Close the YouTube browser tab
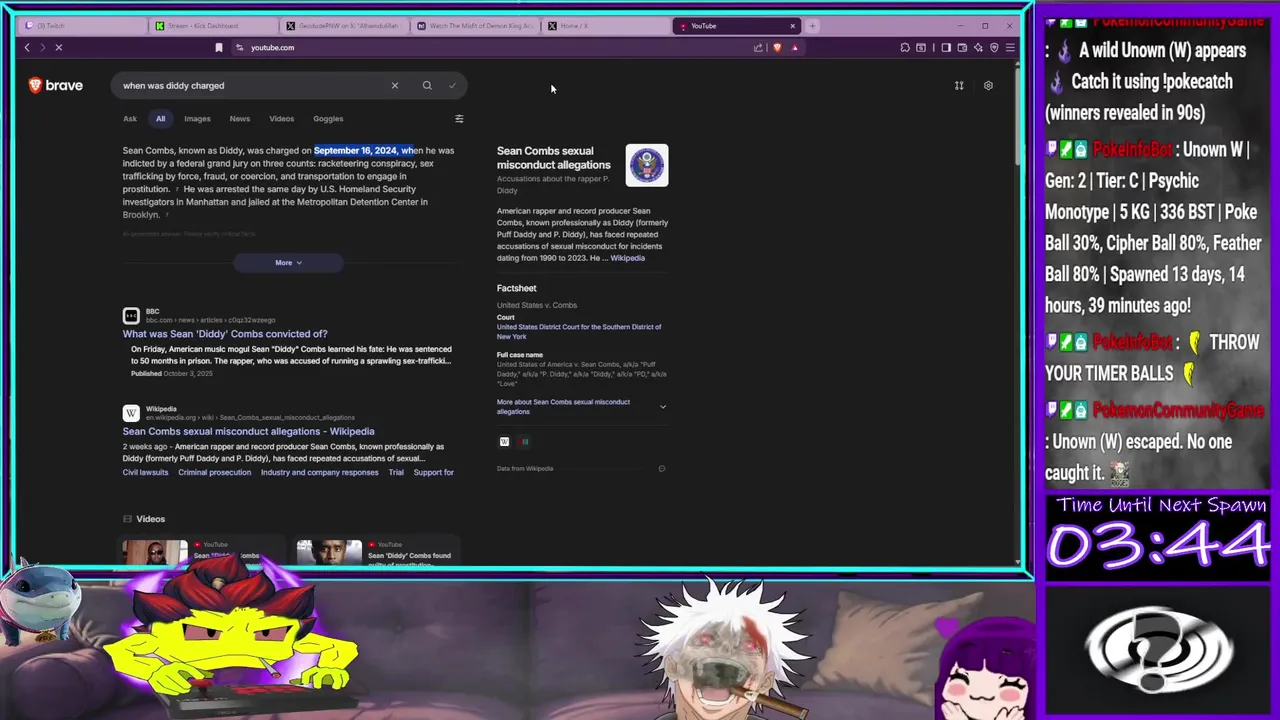 click(793, 26)
